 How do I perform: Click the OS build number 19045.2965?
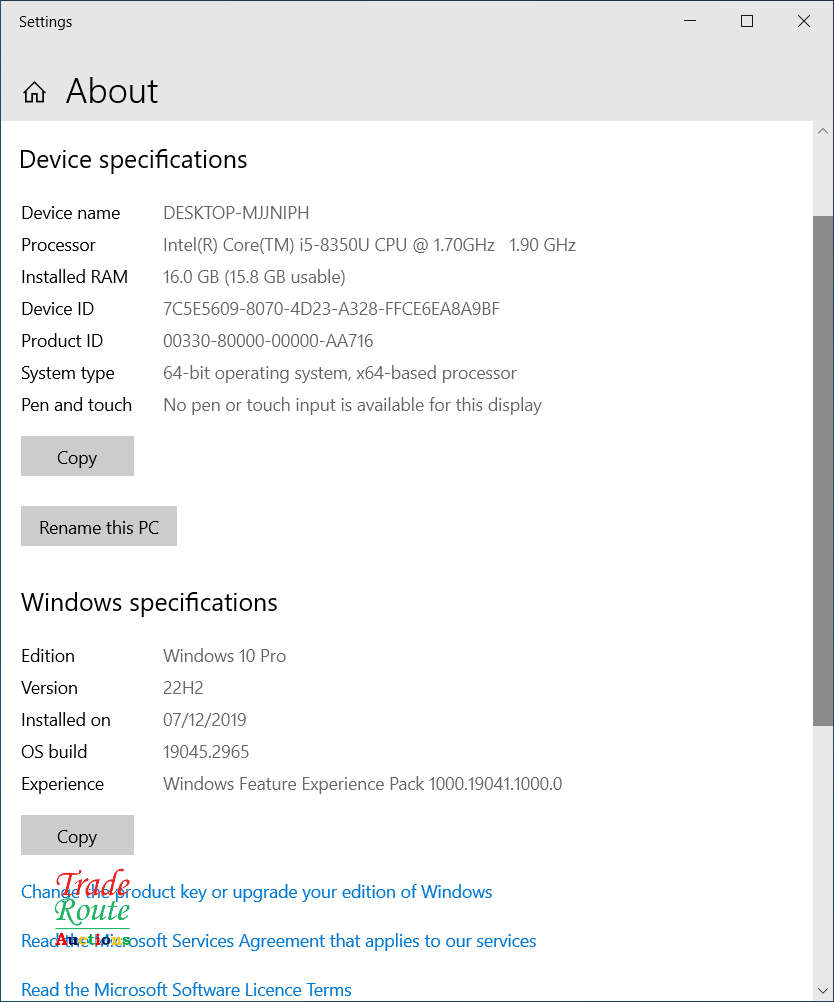pos(206,752)
